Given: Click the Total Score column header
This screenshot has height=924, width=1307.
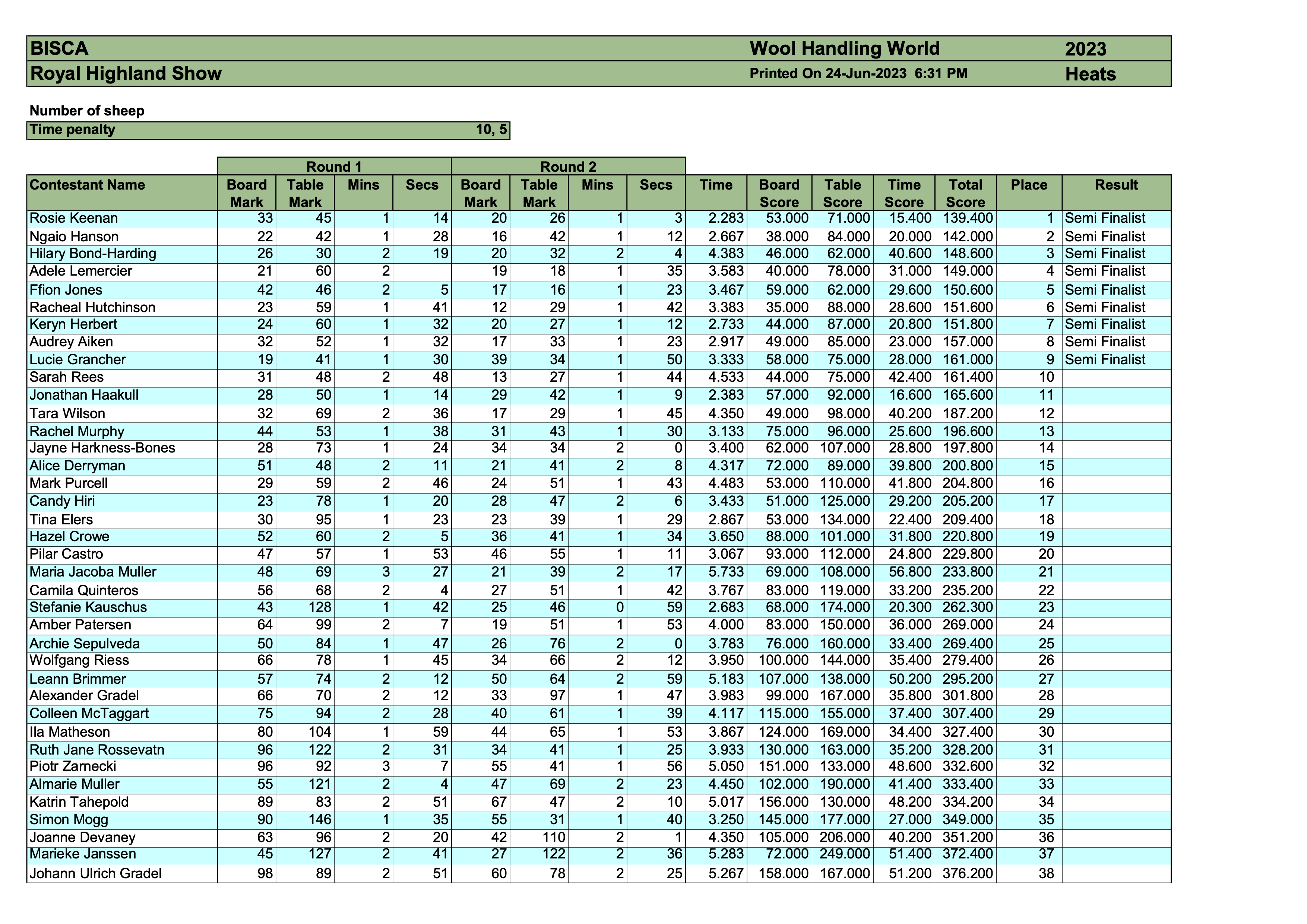Looking at the screenshot, I should [965, 193].
